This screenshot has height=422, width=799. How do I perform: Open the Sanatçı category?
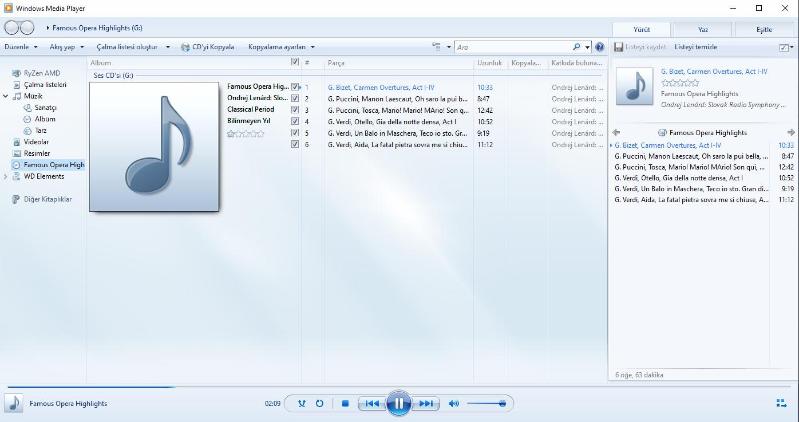[45, 108]
